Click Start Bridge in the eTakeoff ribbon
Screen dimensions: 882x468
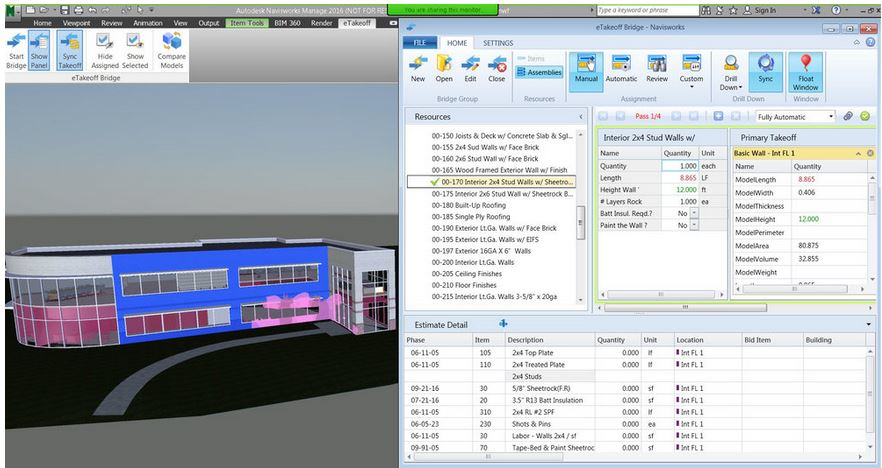tap(16, 51)
